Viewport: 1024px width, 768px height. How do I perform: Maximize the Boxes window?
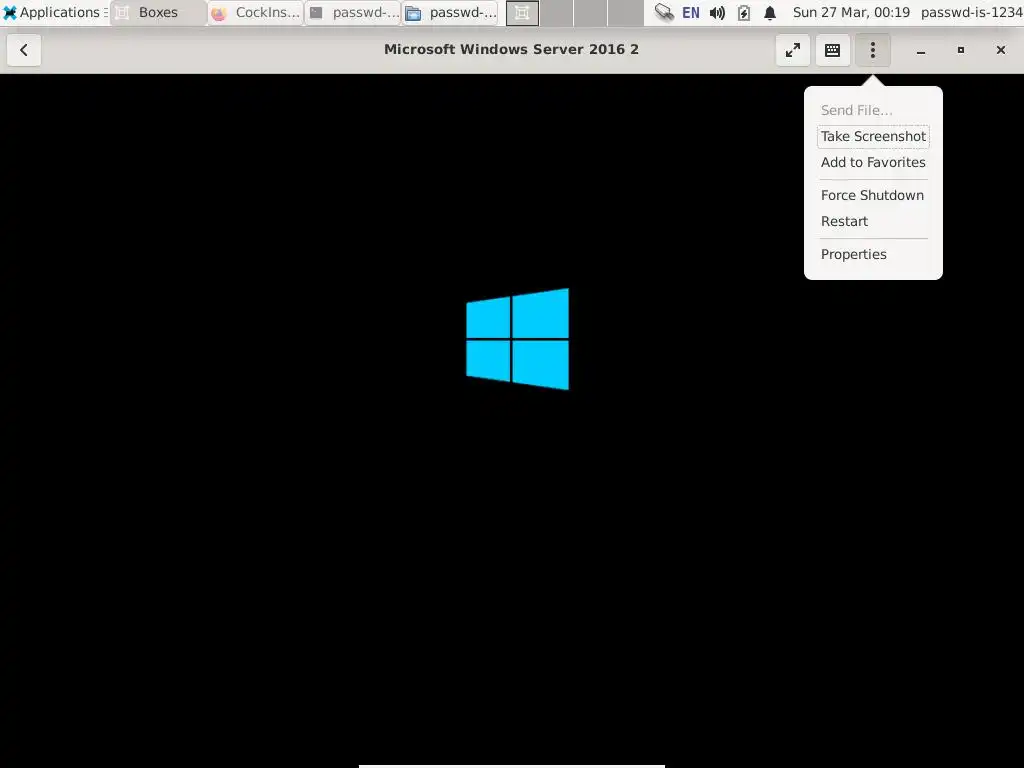(x=961, y=50)
